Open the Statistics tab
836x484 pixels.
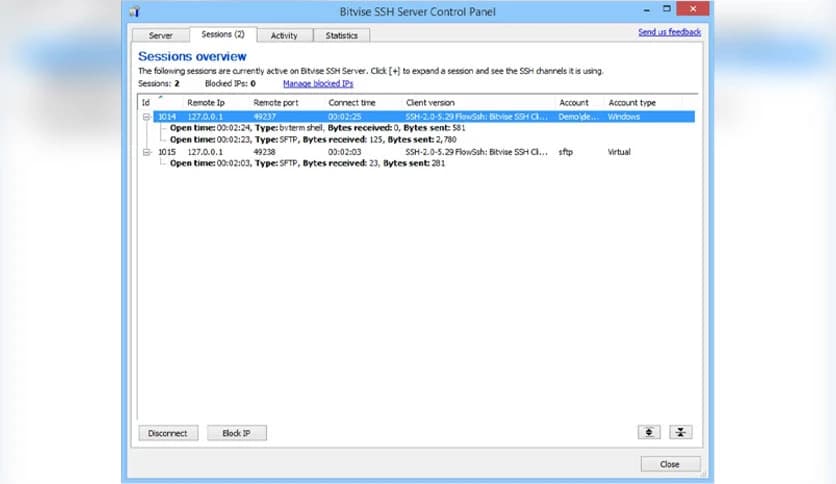(x=342, y=35)
